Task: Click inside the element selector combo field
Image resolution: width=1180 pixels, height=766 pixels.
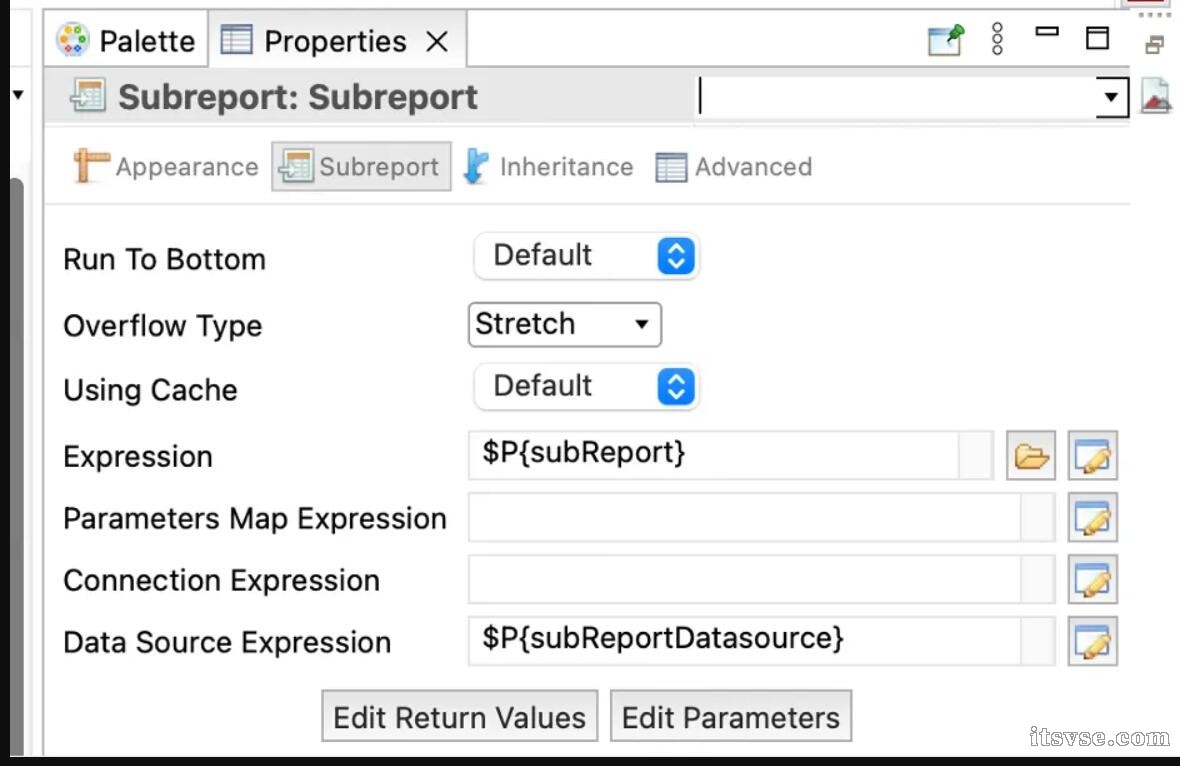Action: (x=896, y=97)
